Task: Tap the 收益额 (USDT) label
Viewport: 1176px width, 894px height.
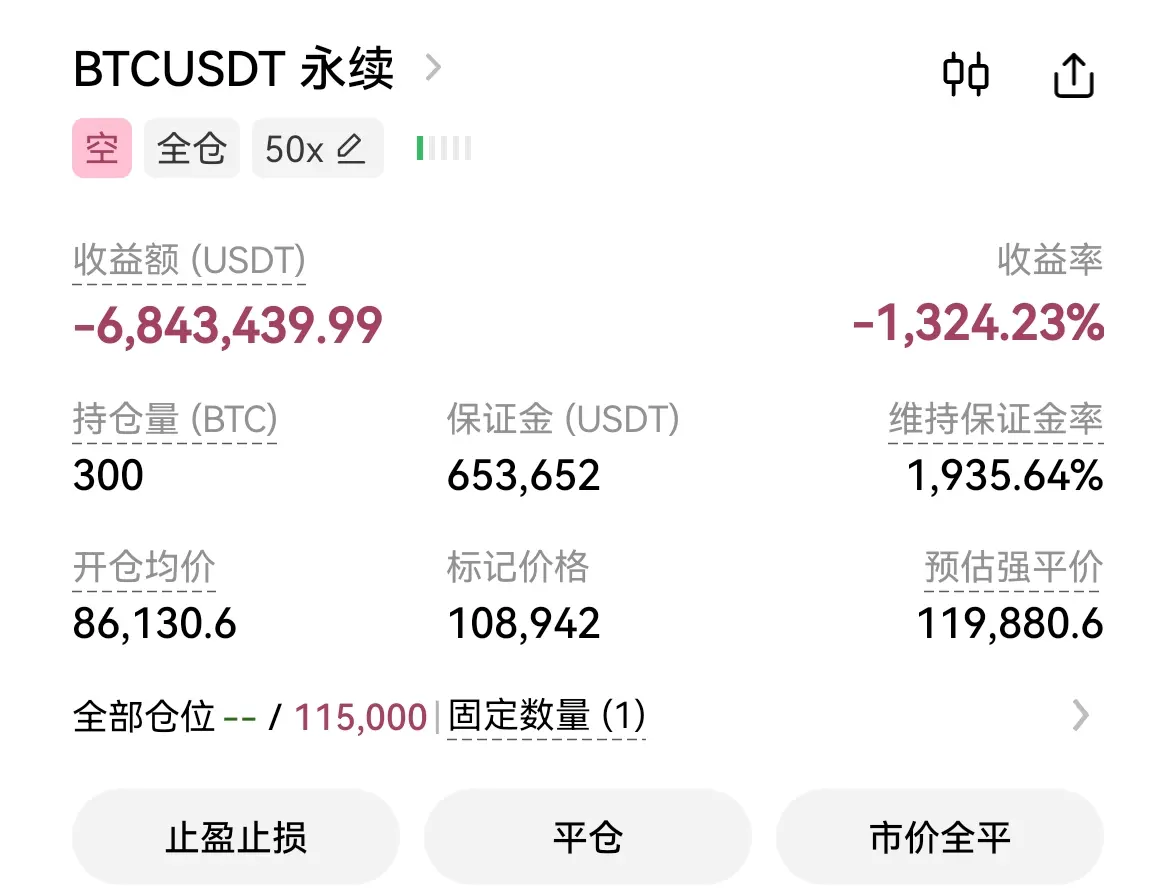Action: (x=189, y=260)
